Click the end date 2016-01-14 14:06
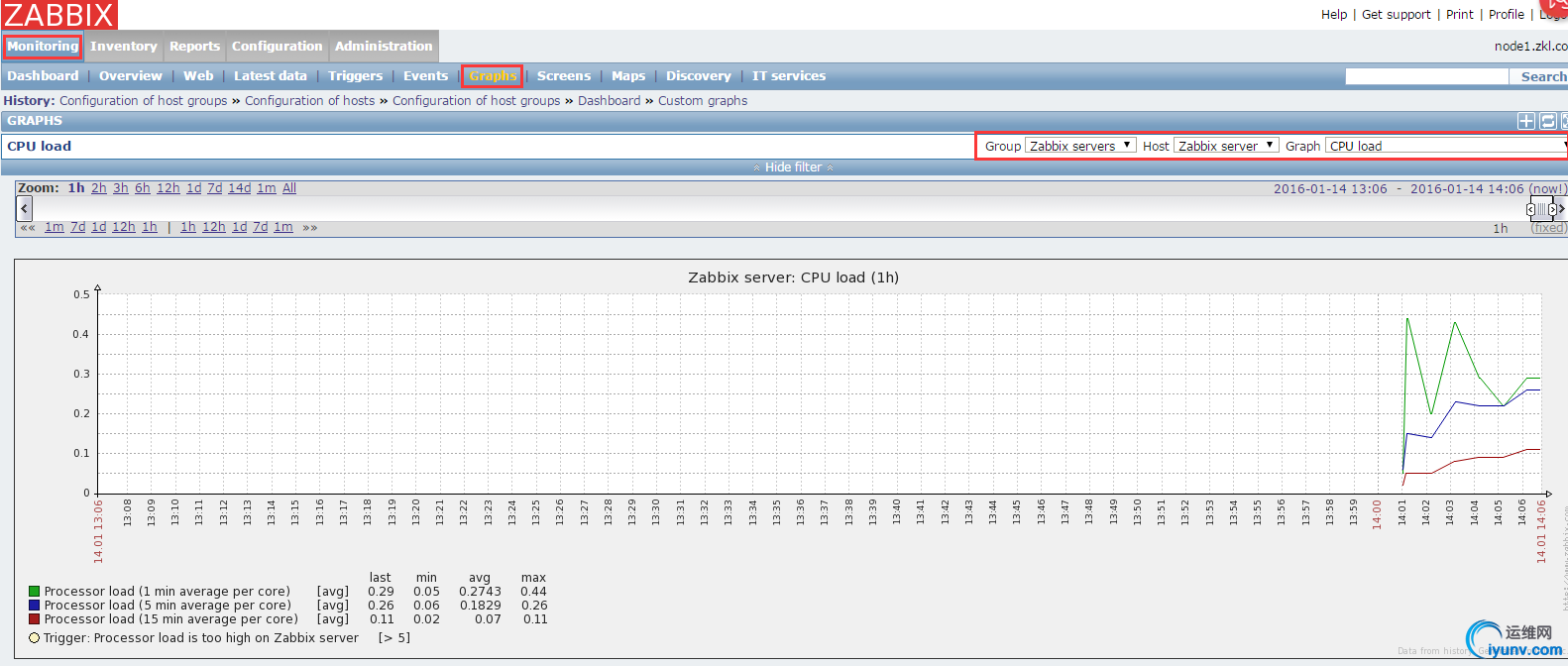1568x666 pixels. [x=1467, y=189]
